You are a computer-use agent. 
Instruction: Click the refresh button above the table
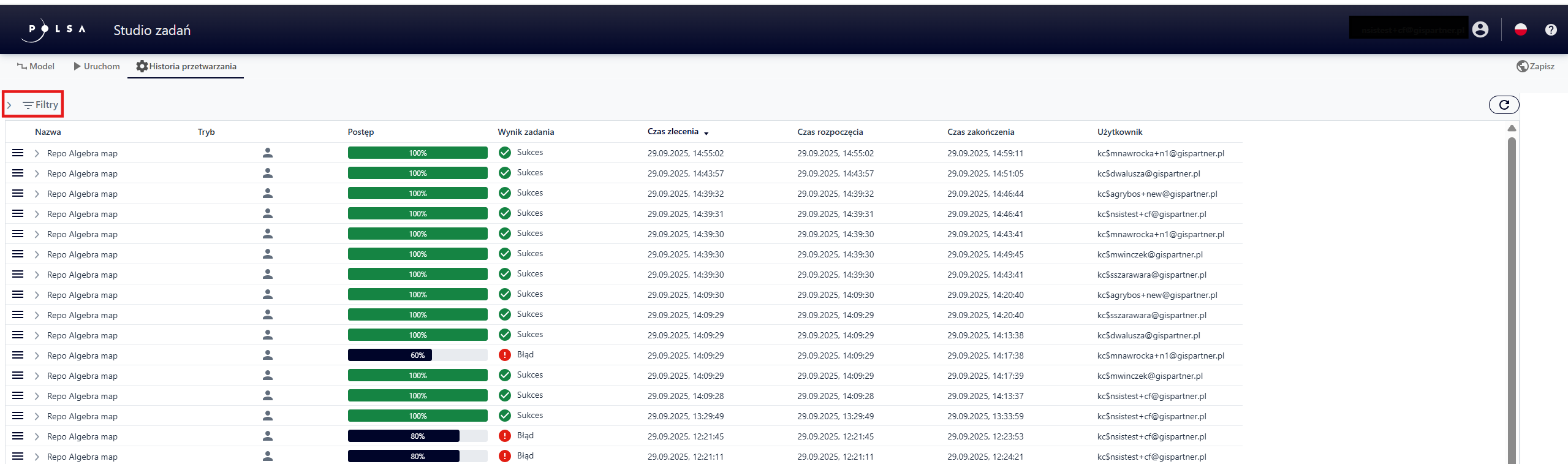pyautogui.click(x=1503, y=105)
